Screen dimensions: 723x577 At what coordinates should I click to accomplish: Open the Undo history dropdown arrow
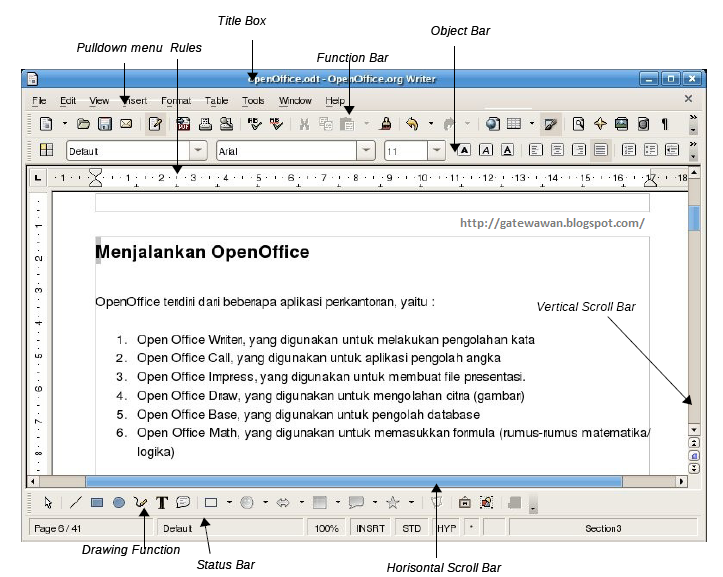tap(431, 123)
